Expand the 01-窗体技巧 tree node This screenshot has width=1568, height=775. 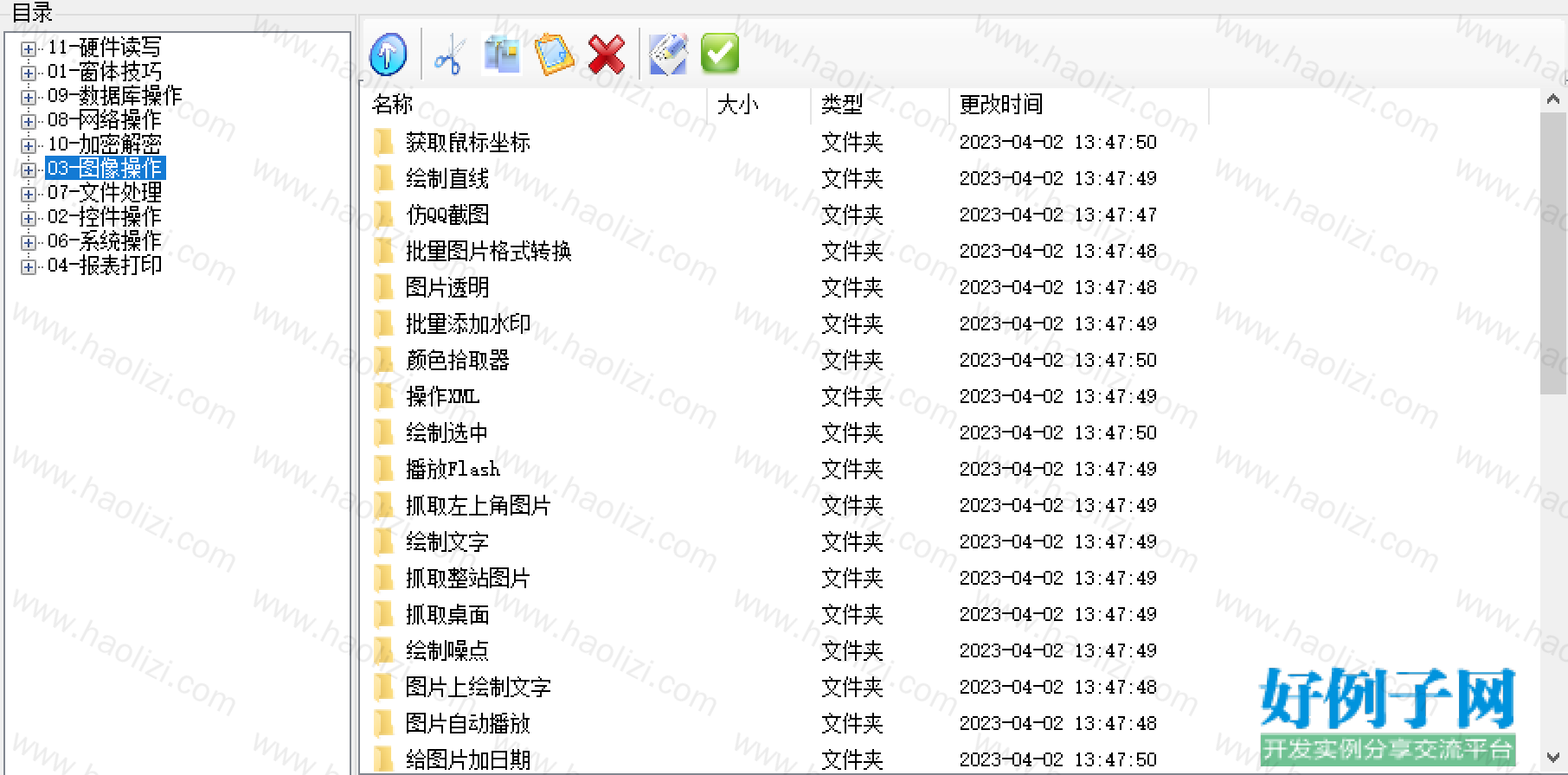[29, 74]
